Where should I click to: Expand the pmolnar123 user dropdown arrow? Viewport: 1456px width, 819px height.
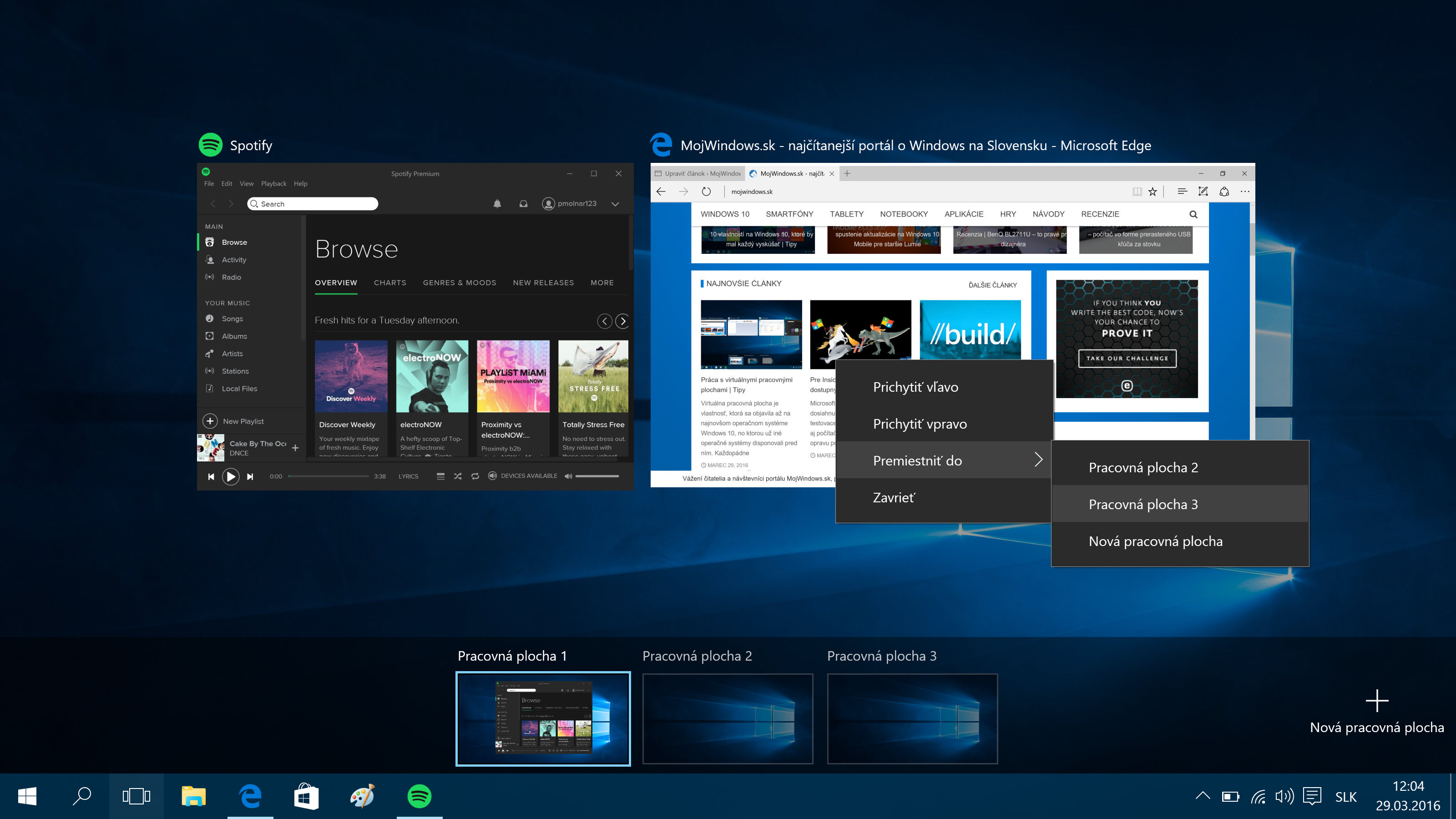pyautogui.click(x=615, y=204)
